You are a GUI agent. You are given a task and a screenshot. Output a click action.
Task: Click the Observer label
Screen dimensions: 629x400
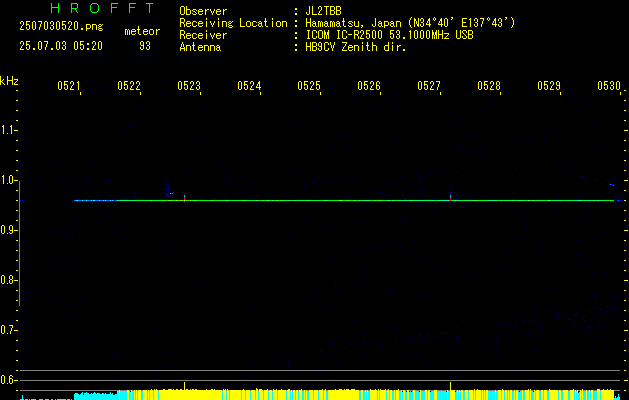click(x=203, y=11)
